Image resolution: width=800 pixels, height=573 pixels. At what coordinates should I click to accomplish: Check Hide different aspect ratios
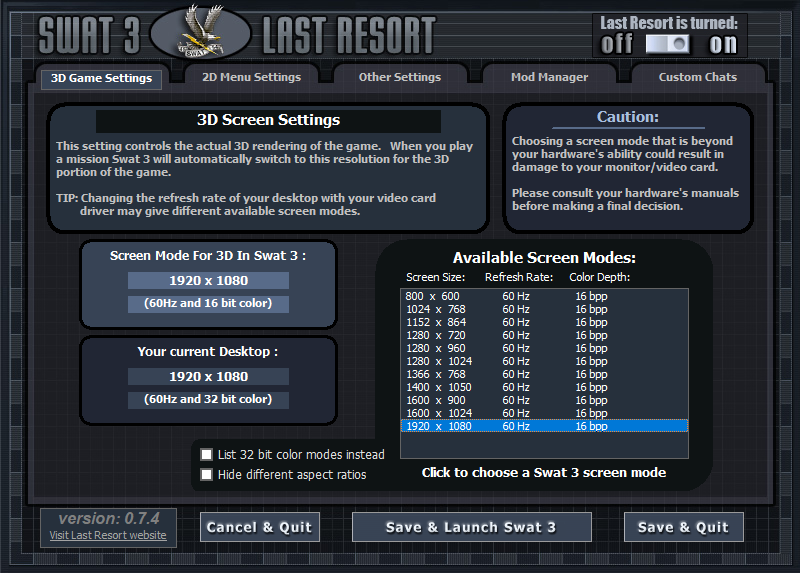[207, 475]
